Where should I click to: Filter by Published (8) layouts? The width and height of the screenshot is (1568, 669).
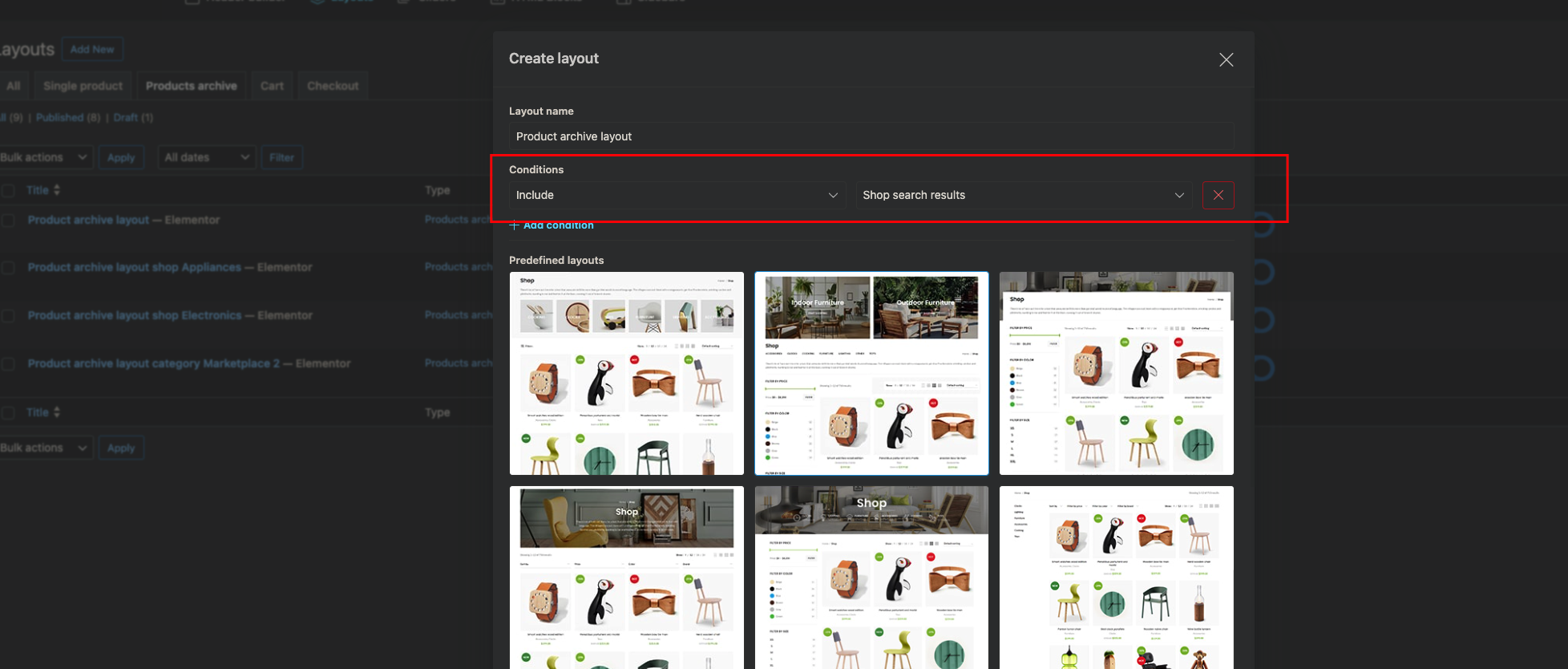pyautogui.click(x=68, y=117)
